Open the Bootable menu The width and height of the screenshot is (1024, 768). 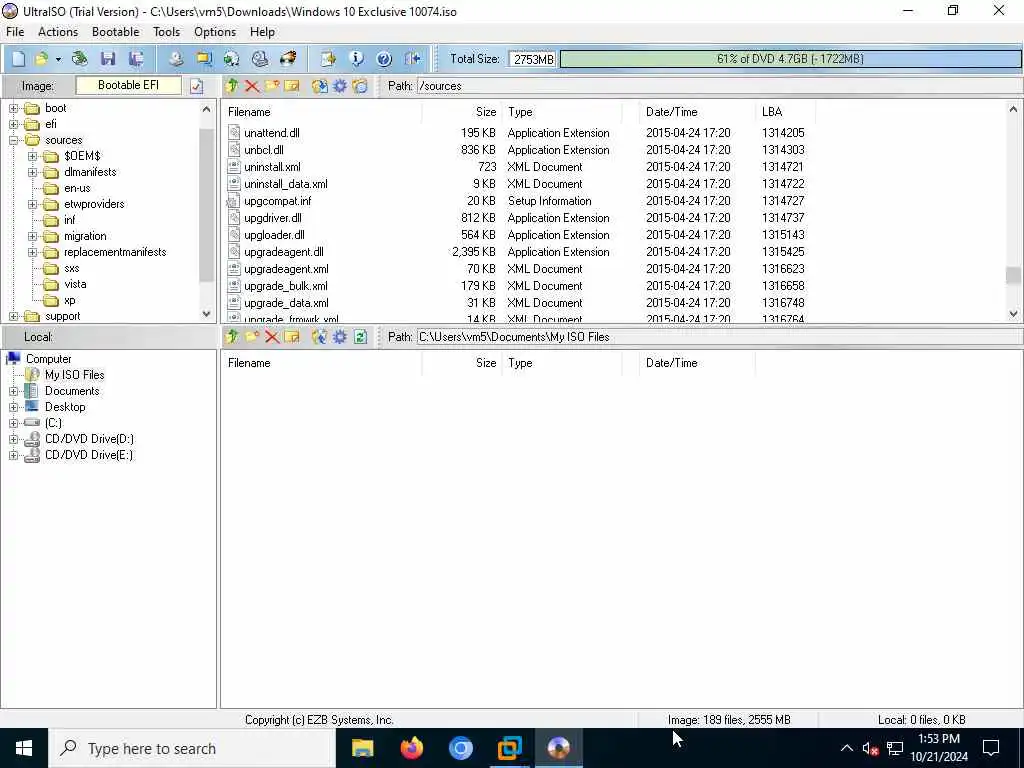[x=116, y=31]
